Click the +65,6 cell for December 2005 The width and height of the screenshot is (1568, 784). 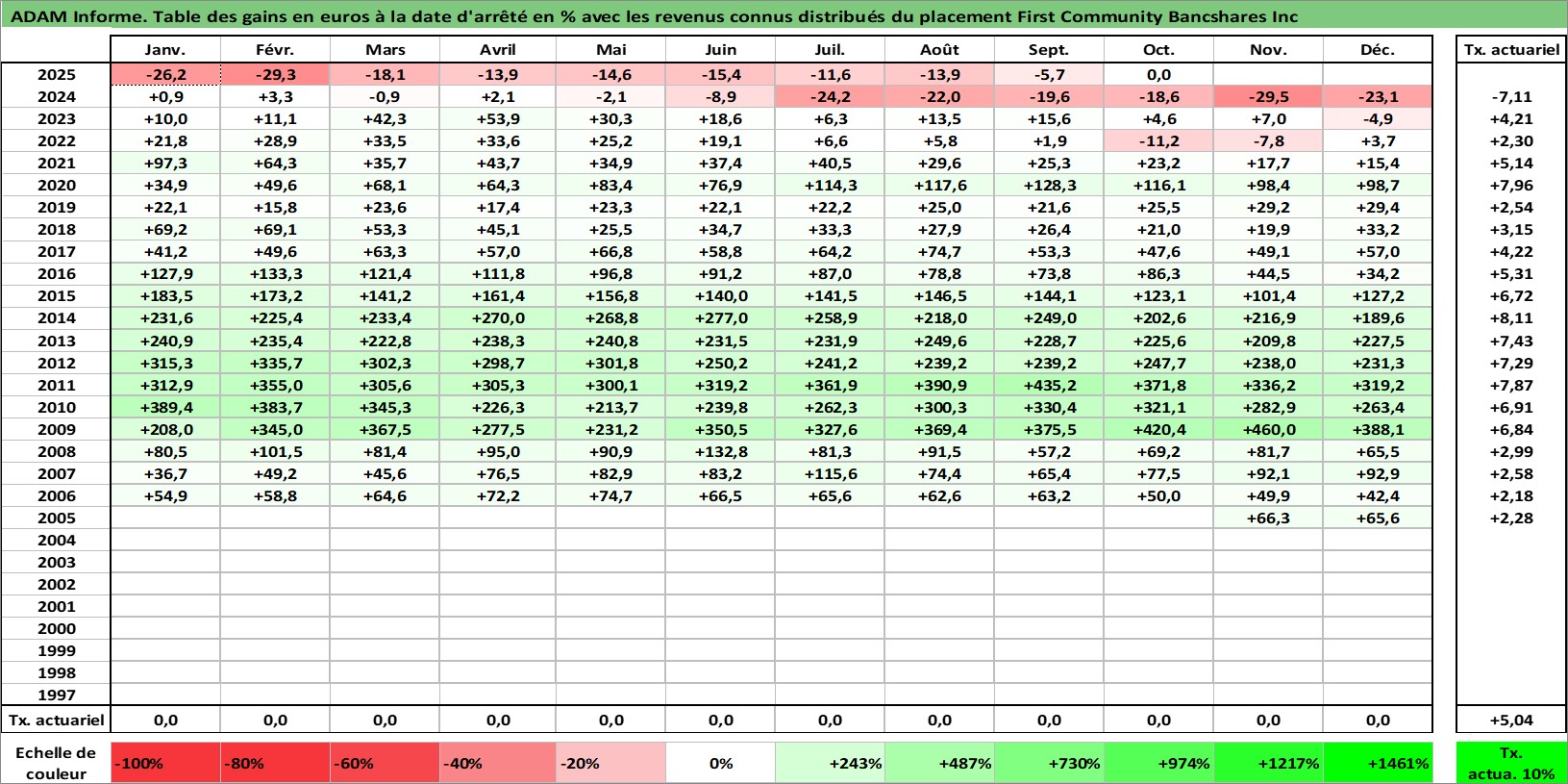1378,518
